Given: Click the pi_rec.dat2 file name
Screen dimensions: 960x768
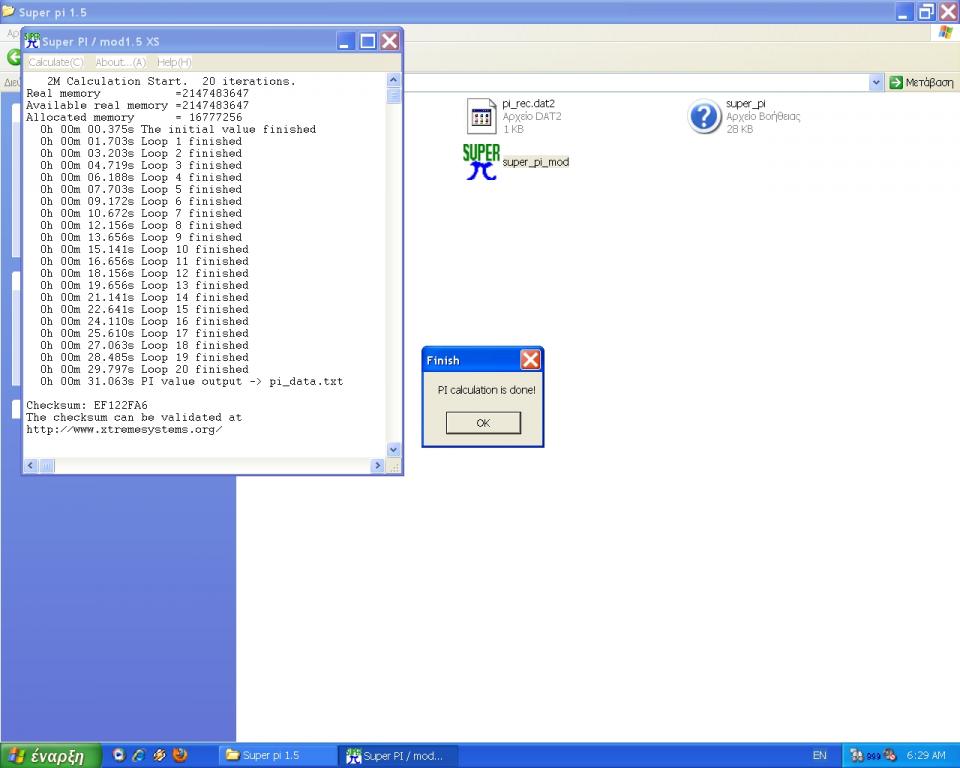Looking at the screenshot, I should [528, 104].
